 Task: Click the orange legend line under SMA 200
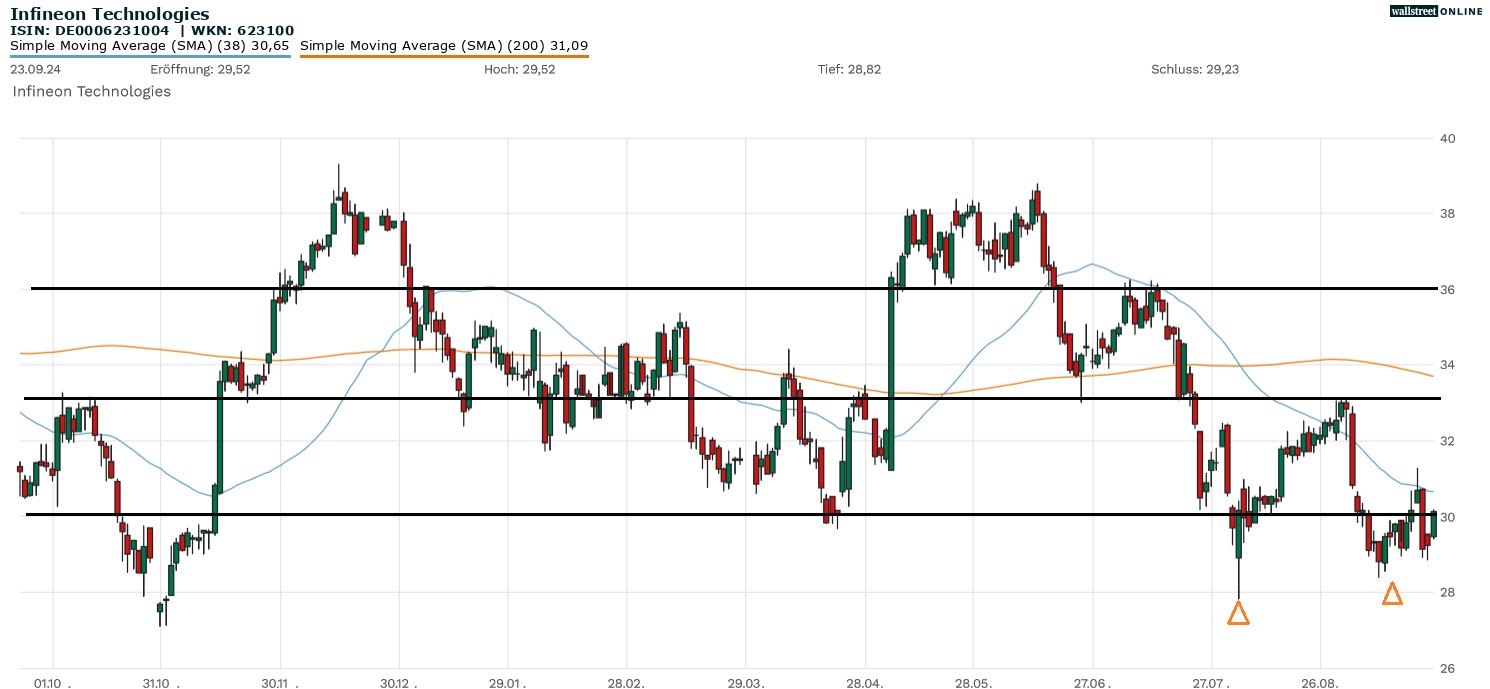(x=444, y=56)
